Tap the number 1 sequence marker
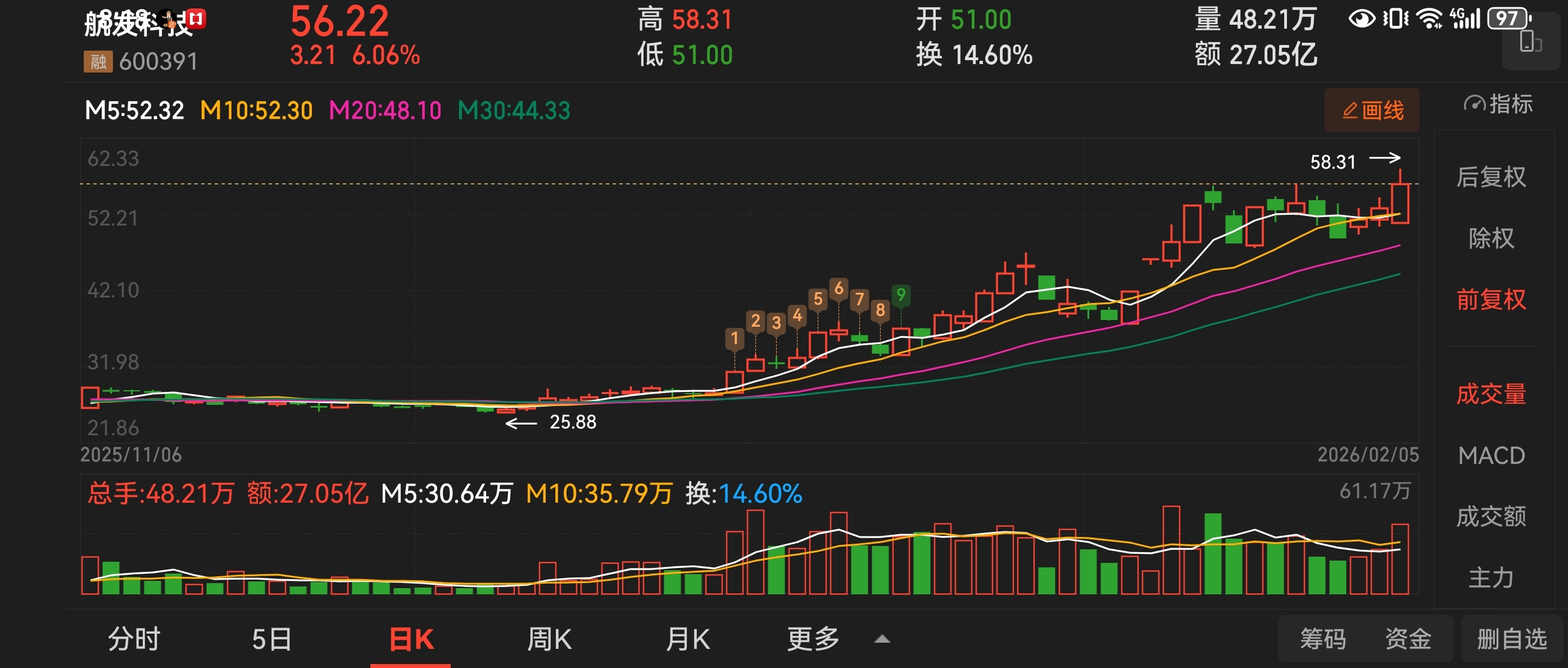 (x=735, y=338)
